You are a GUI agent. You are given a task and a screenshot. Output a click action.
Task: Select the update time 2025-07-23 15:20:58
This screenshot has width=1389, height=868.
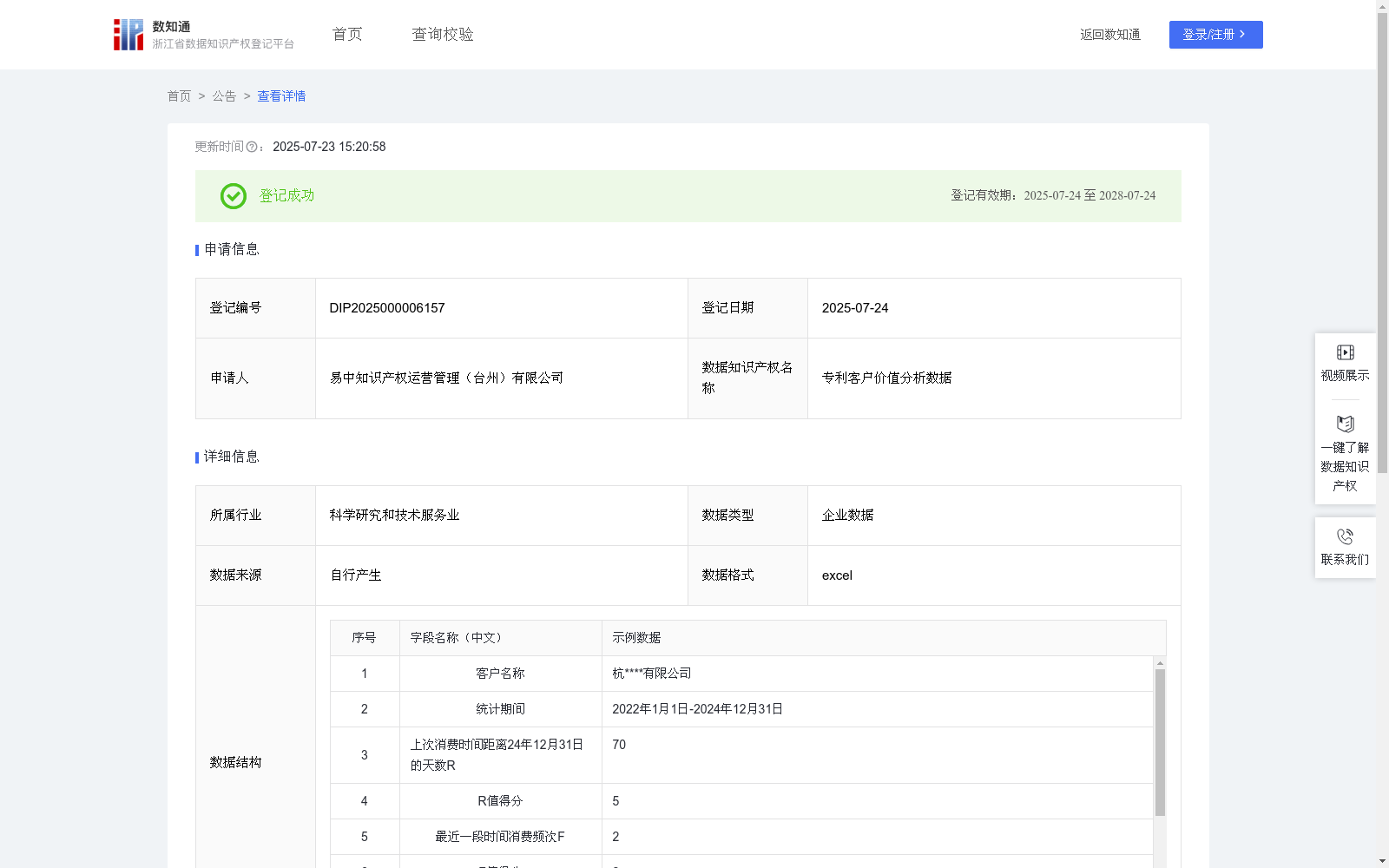[329, 148]
